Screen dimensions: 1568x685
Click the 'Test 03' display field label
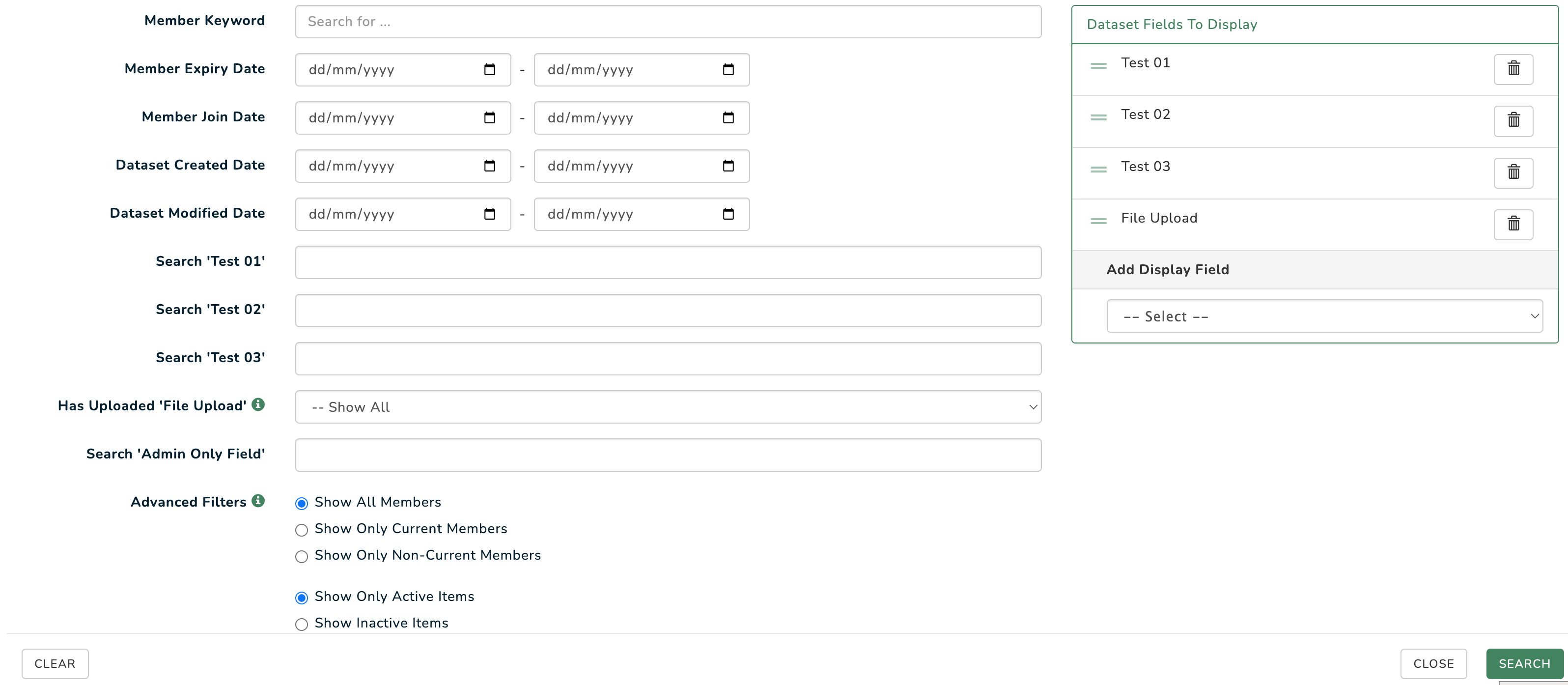(1145, 166)
